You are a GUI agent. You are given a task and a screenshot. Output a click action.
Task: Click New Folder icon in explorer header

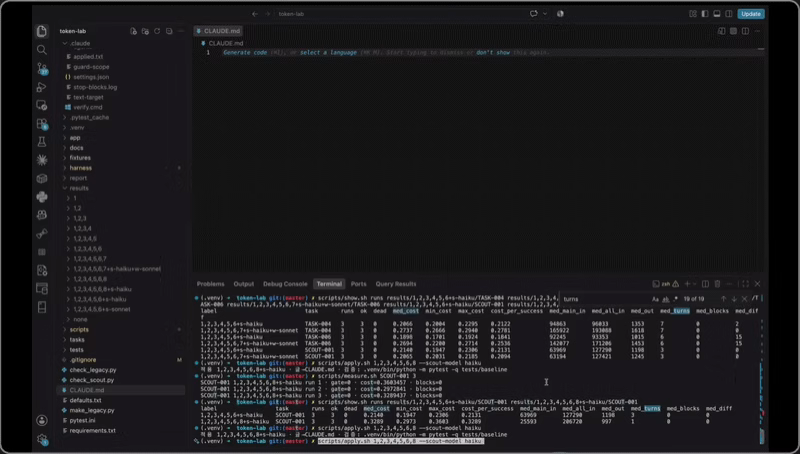(145, 31)
